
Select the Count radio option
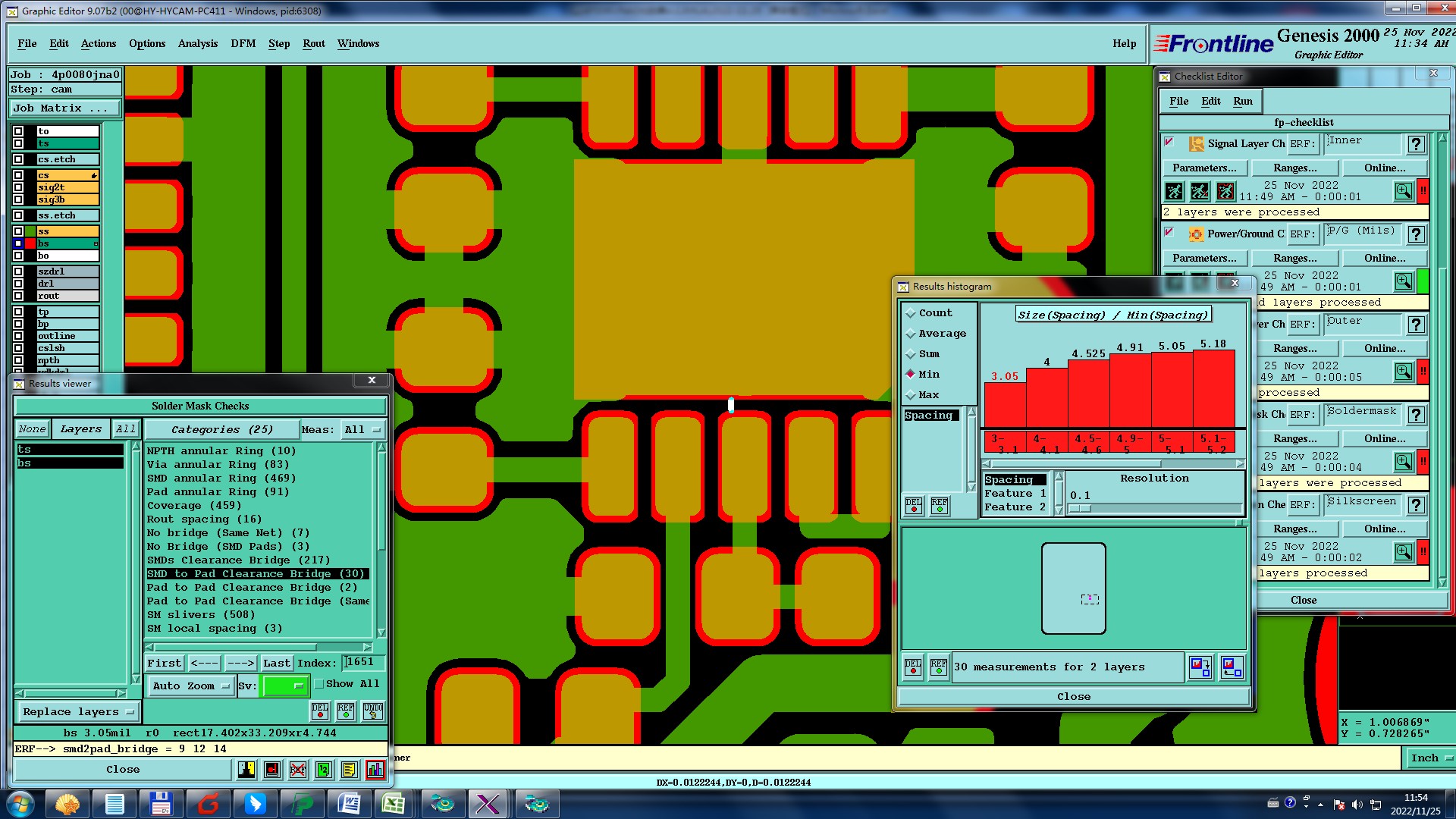click(911, 313)
